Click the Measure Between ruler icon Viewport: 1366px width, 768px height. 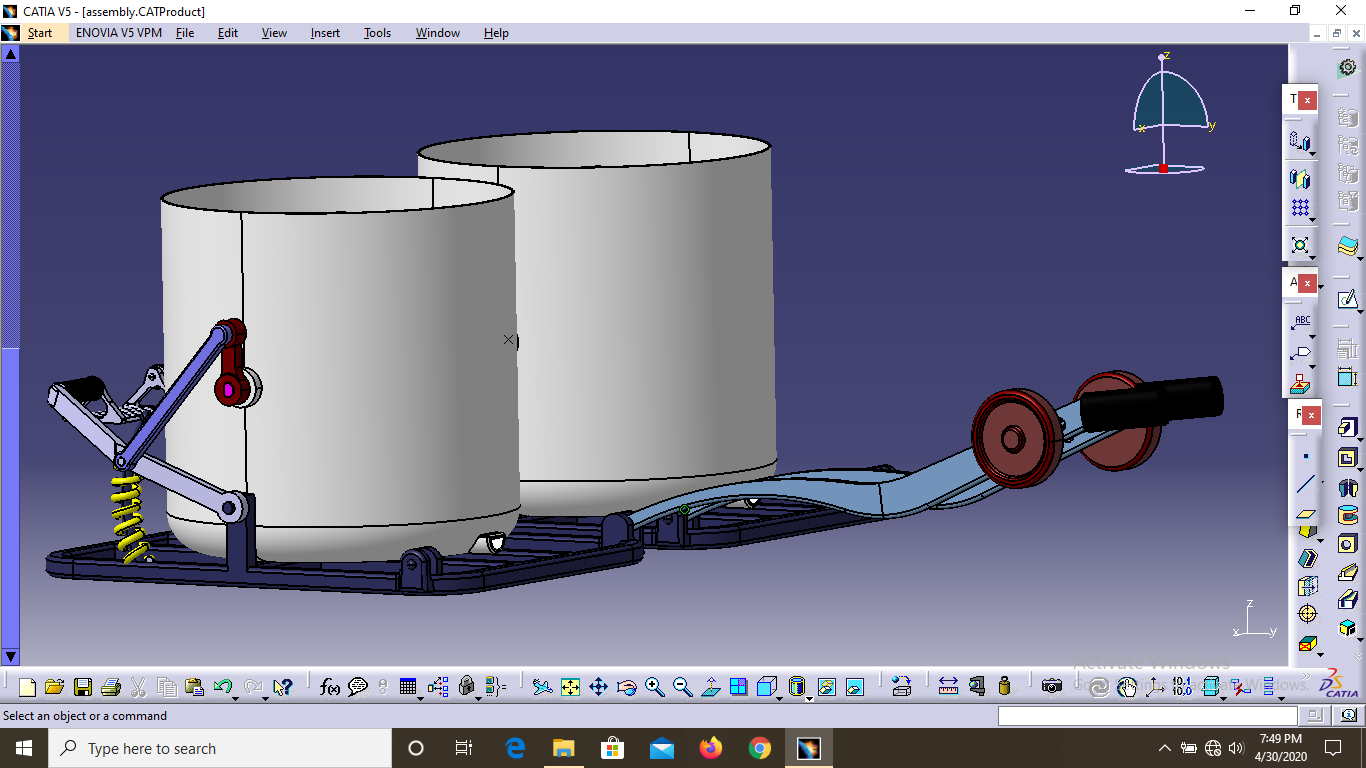tap(948, 687)
